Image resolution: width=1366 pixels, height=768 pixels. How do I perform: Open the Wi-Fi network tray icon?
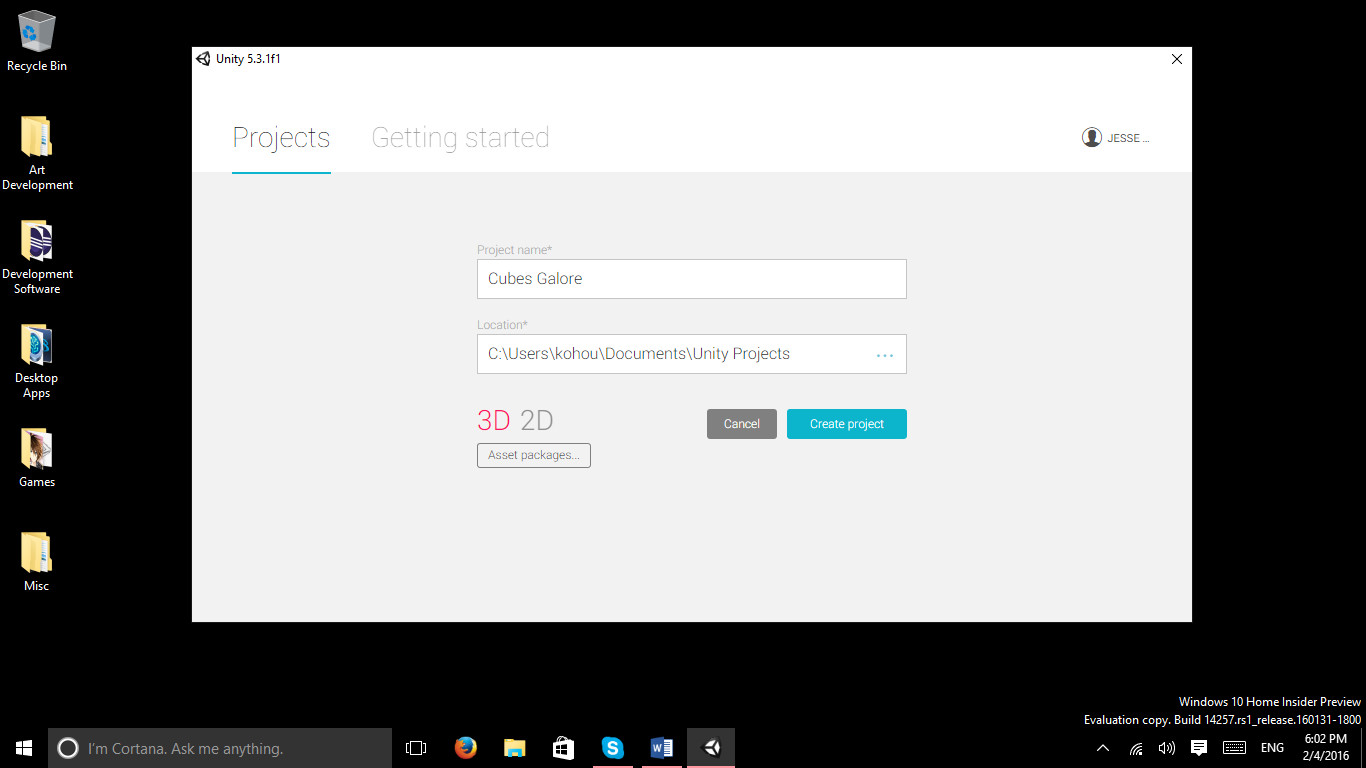pos(1136,748)
